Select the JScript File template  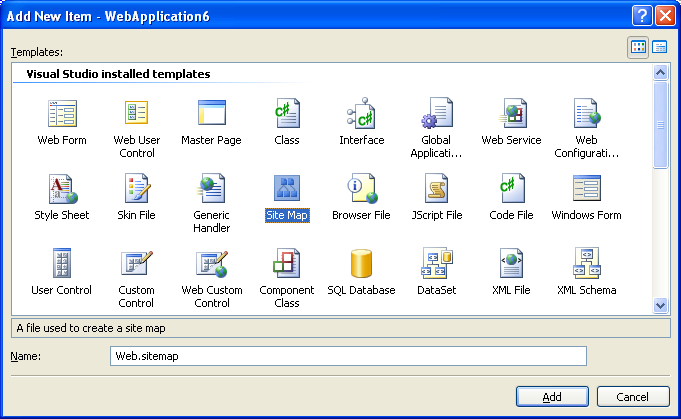click(x=436, y=189)
